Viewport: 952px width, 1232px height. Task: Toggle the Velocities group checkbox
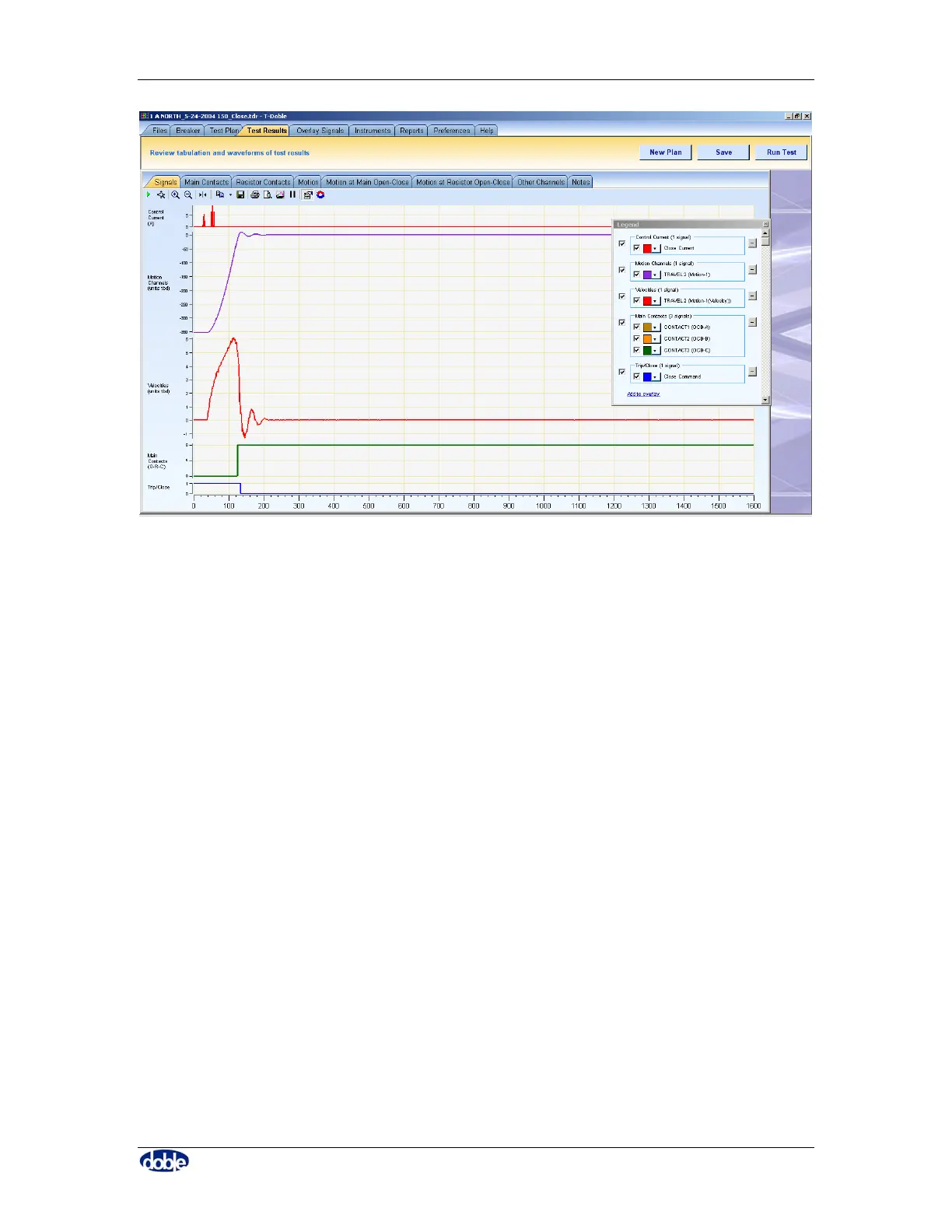coord(622,296)
